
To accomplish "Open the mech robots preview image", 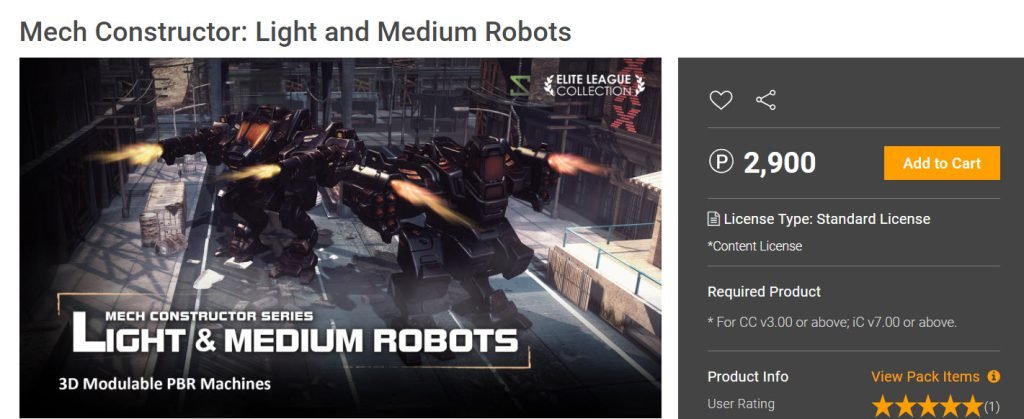I will click(x=340, y=238).
